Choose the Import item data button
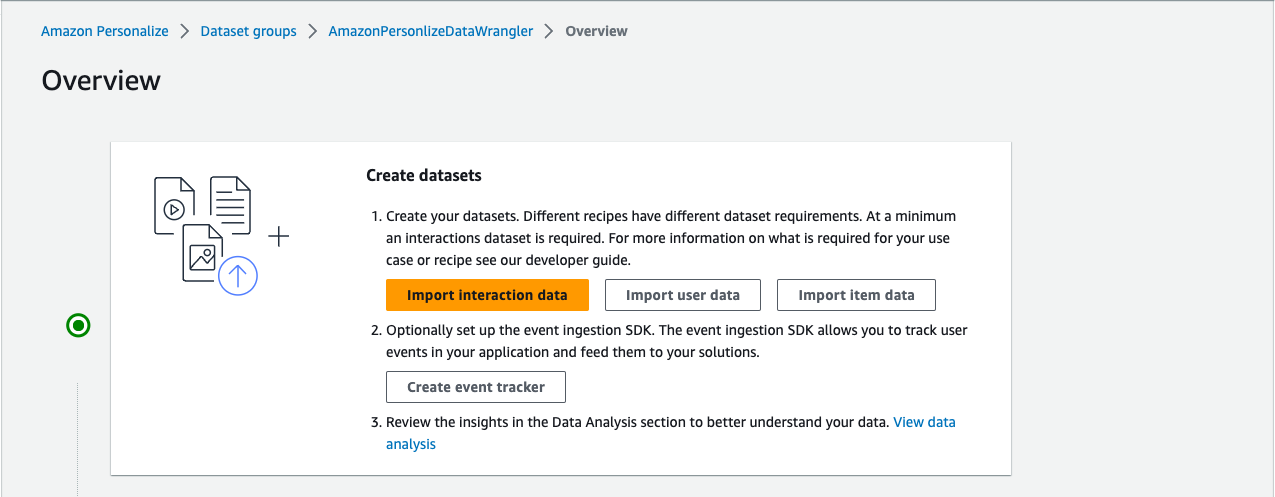This screenshot has height=497, width=1275. (856, 295)
